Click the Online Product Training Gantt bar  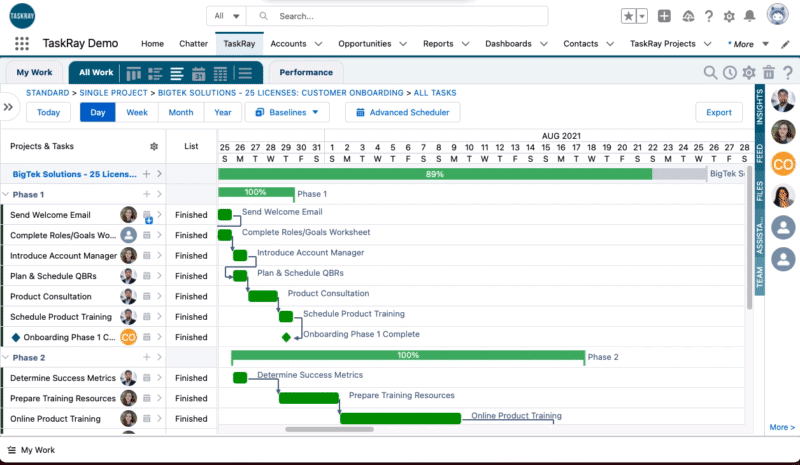pos(401,419)
